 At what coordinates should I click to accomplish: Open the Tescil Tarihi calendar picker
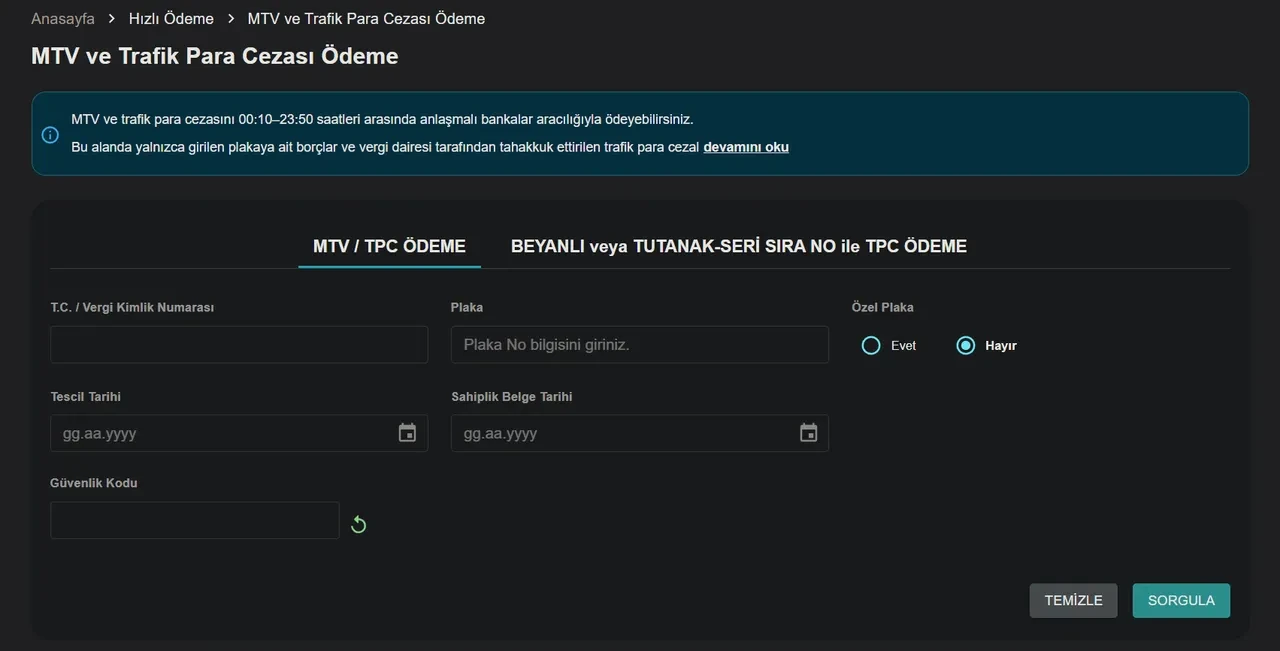coord(407,433)
